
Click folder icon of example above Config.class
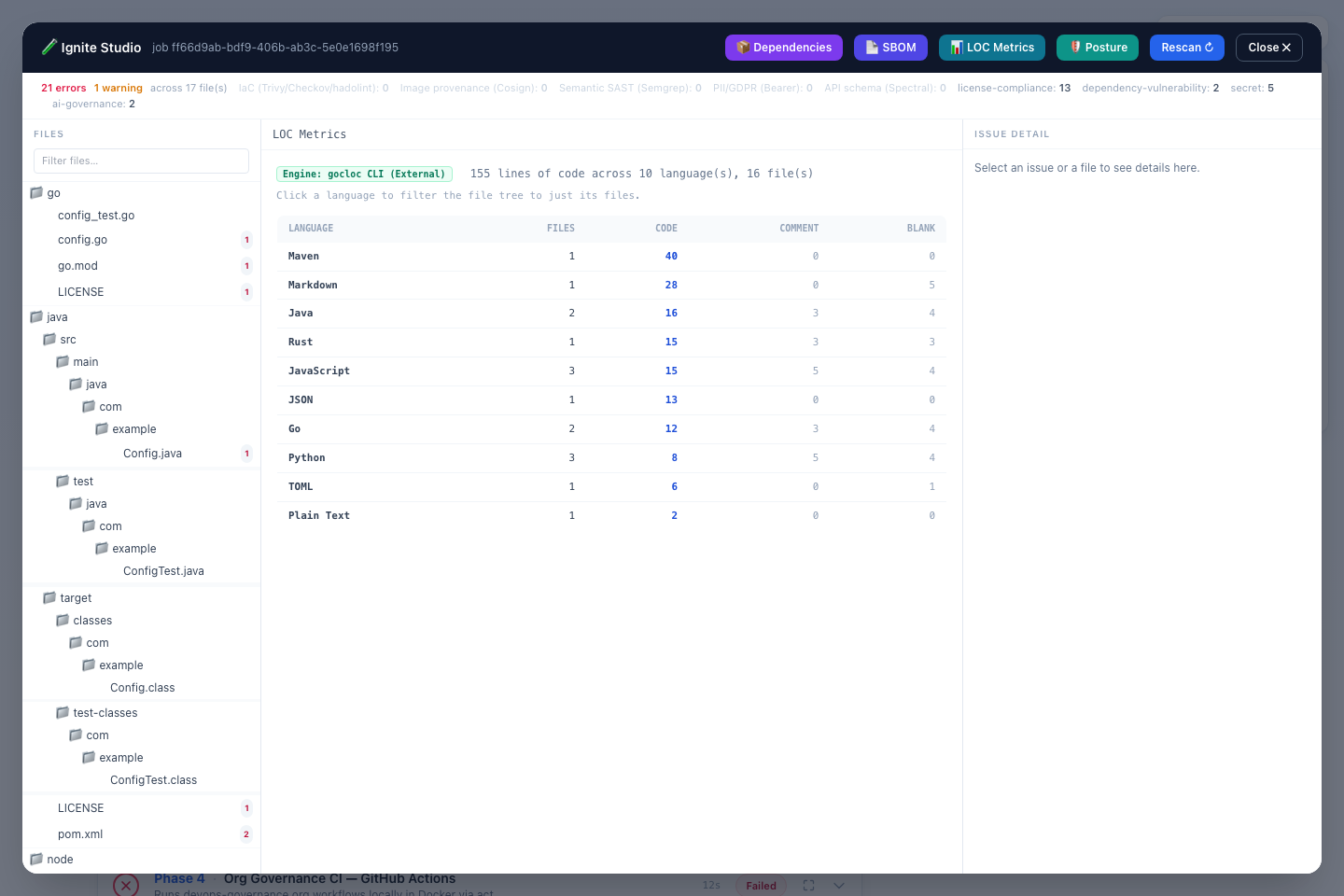(x=89, y=665)
